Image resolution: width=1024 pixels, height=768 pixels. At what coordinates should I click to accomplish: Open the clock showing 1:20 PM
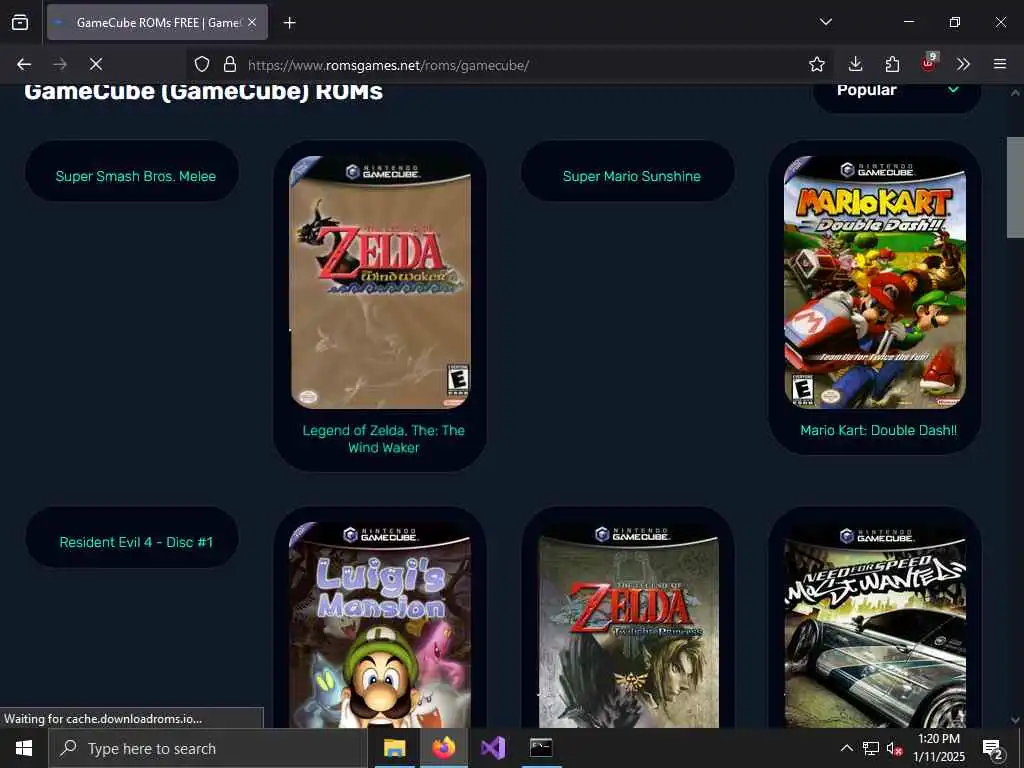pyautogui.click(x=938, y=748)
